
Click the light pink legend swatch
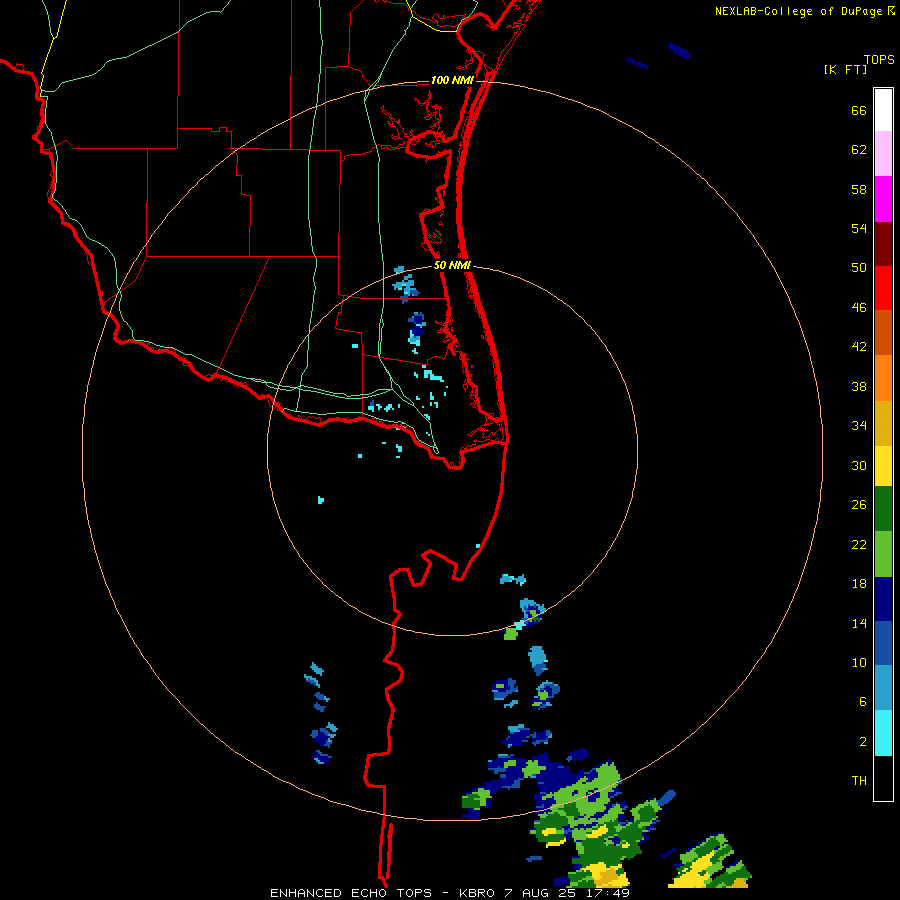point(883,154)
